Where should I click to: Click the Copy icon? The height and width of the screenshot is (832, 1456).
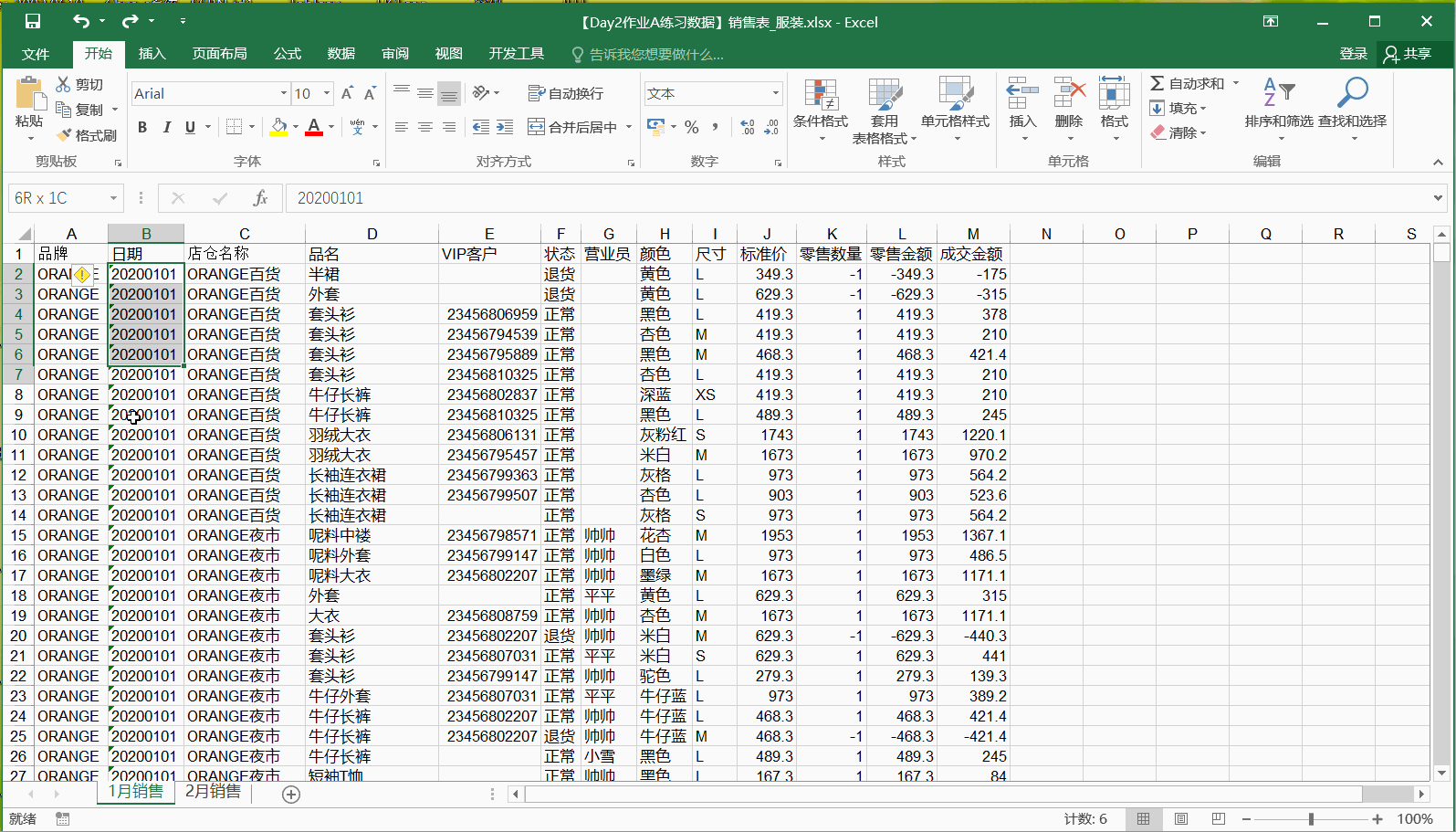pos(63,110)
